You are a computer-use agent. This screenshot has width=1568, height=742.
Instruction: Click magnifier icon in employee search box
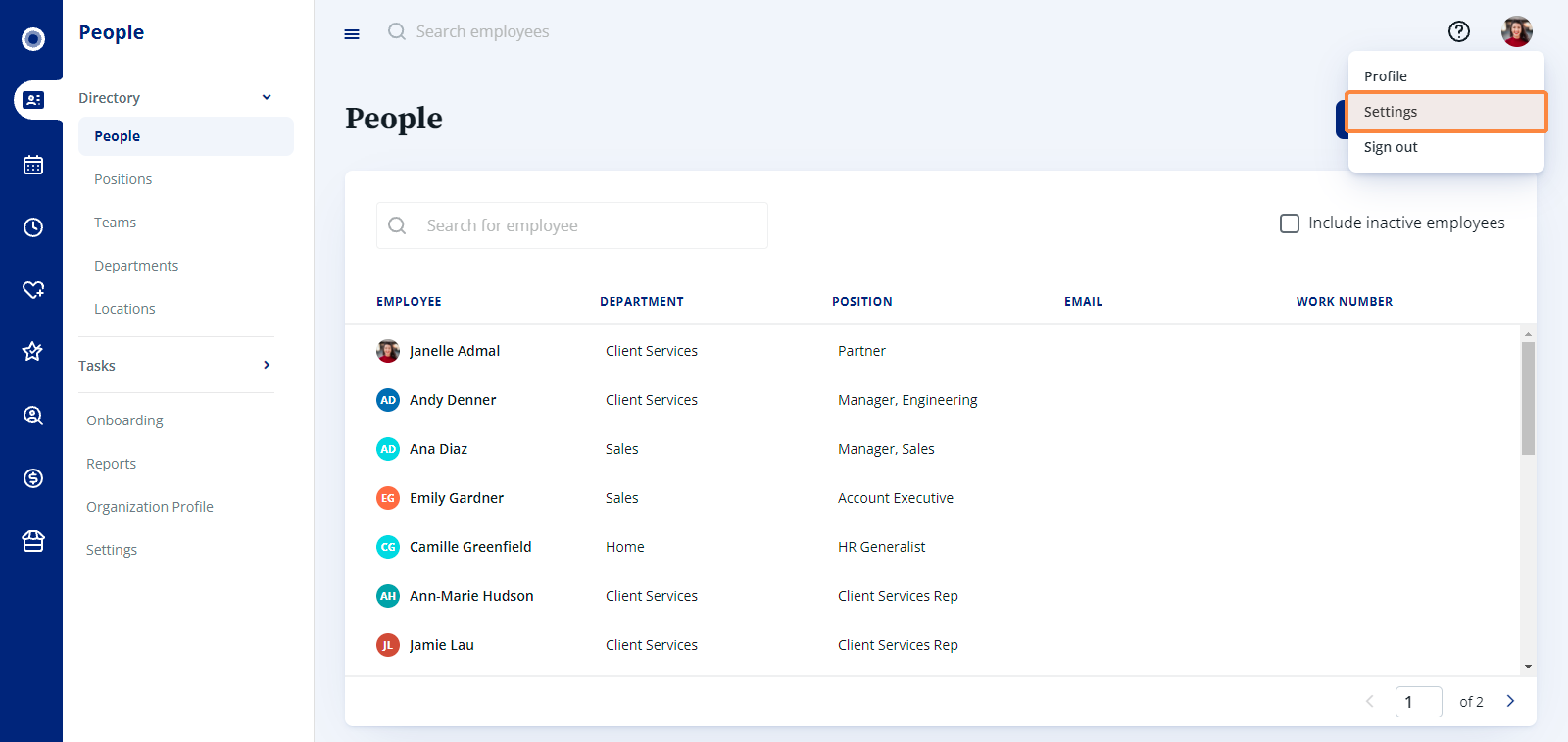pyautogui.click(x=397, y=225)
